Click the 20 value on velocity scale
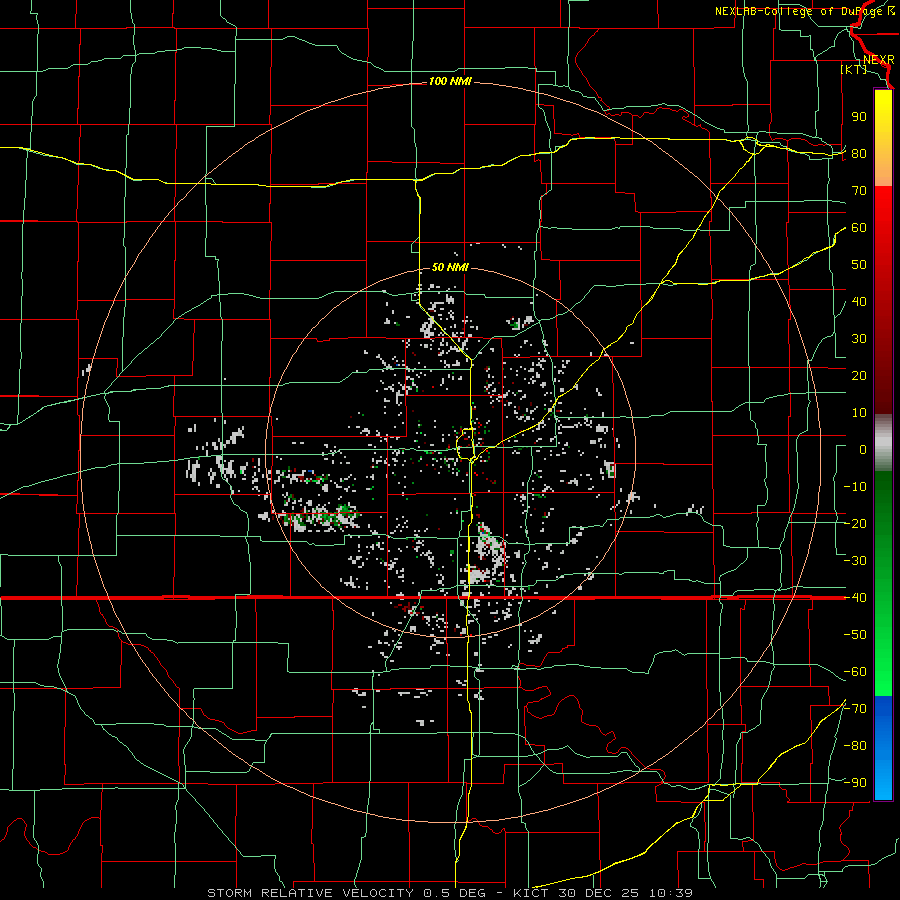This screenshot has width=900, height=900. [859, 376]
